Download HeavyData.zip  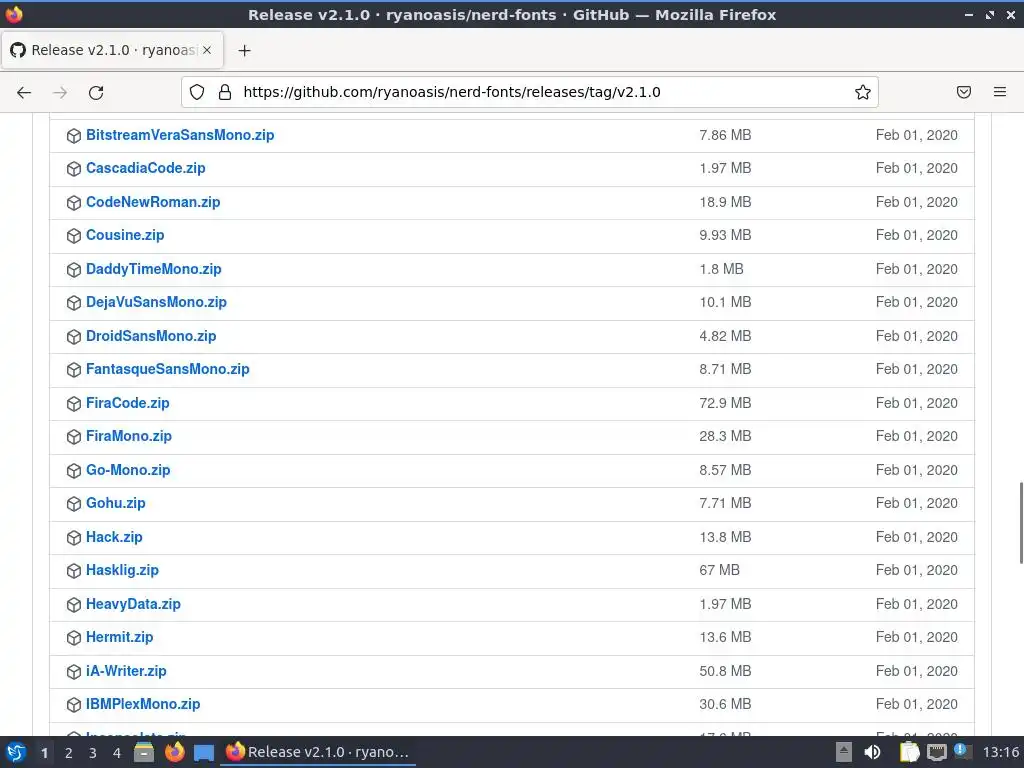coord(133,604)
